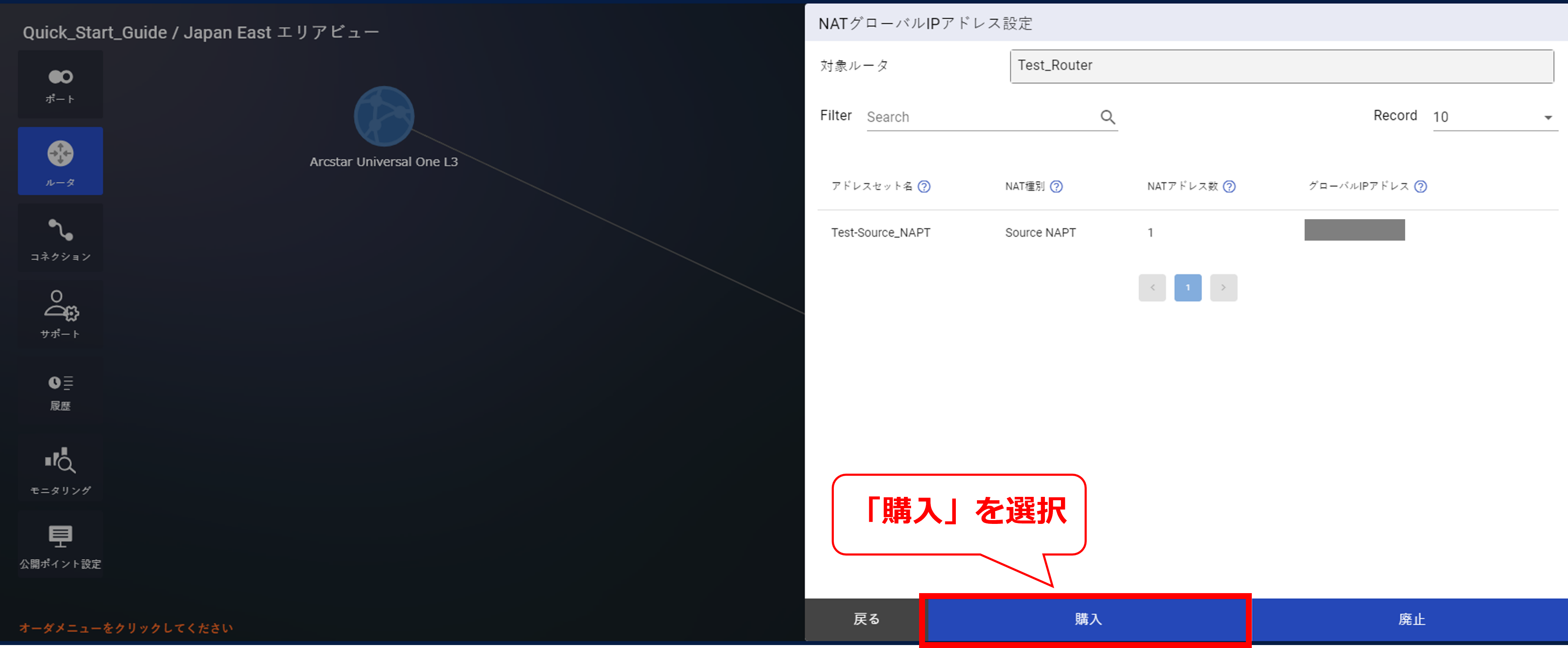This screenshot has height=648, width=1568.
Task: Click the Source NAPT cell
Action: [1040, 233]
